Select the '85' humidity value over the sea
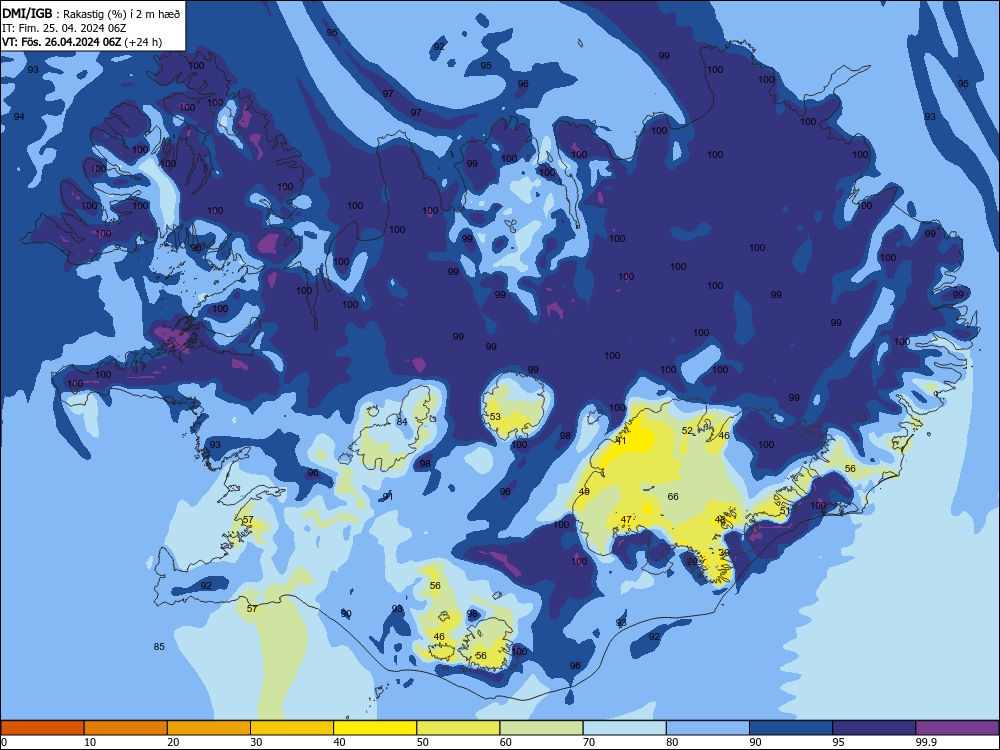This screenshot has width=1000, height=750. pyautogui.click(x=159, y=646)
